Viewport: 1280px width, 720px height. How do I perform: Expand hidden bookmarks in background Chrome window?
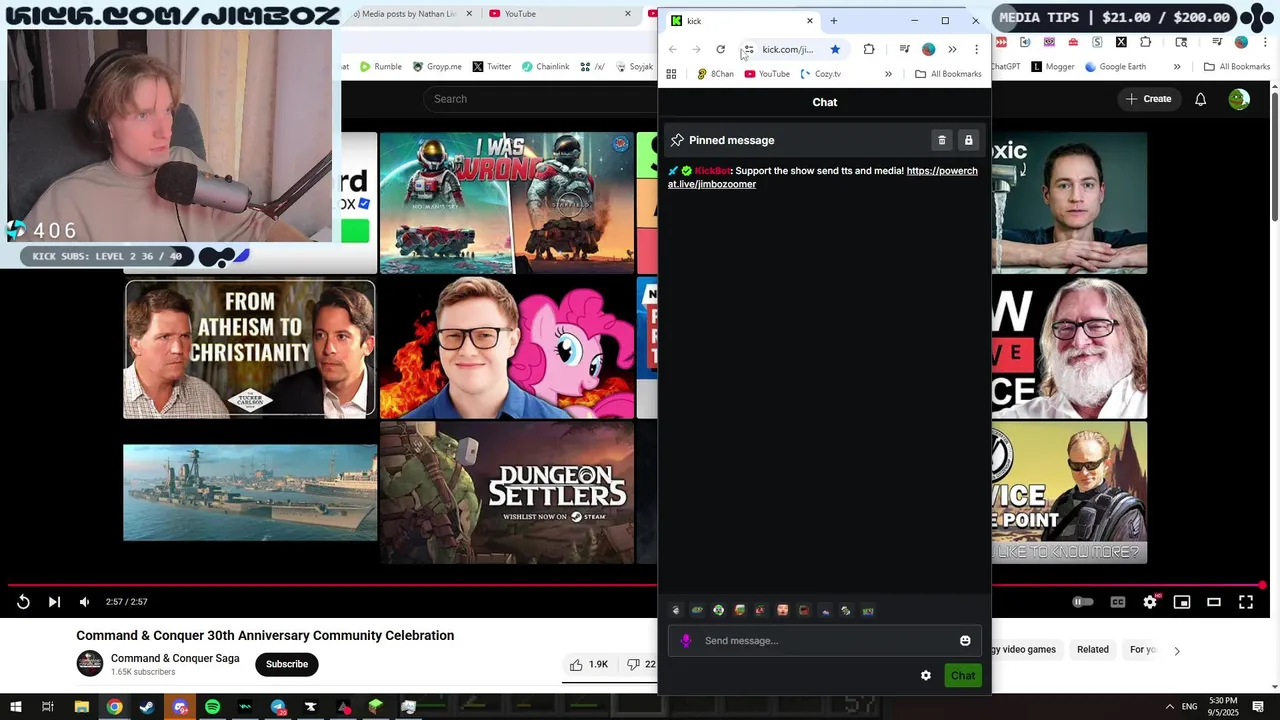(1177, 67)
